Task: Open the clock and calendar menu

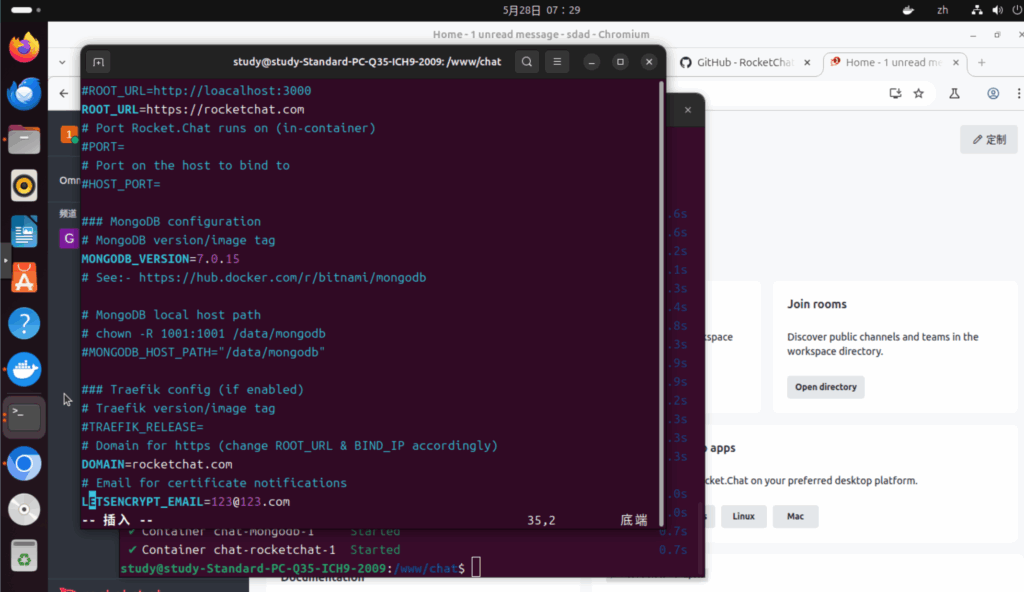Action: coord(541,10)
